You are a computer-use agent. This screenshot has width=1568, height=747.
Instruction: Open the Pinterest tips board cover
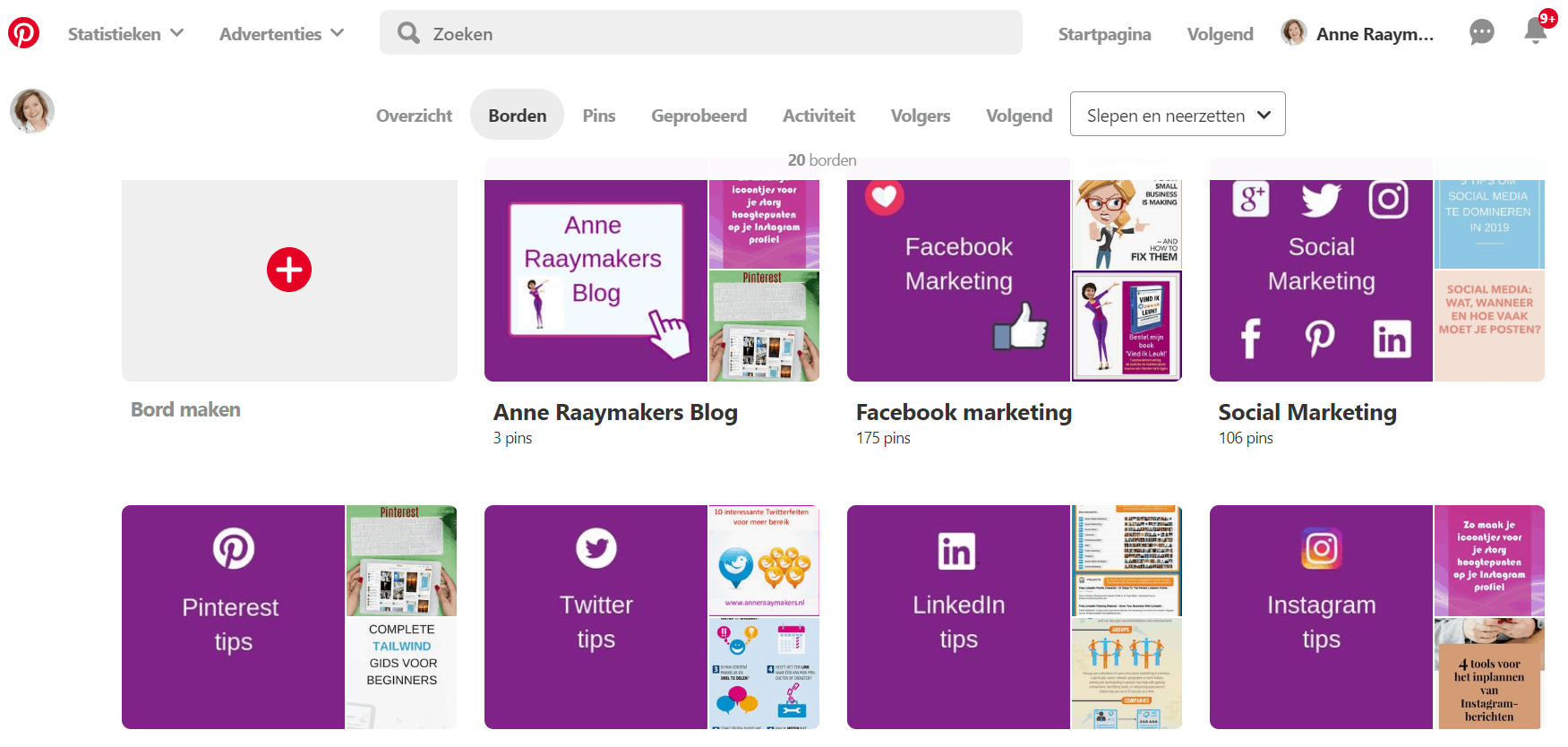[233, 617]
